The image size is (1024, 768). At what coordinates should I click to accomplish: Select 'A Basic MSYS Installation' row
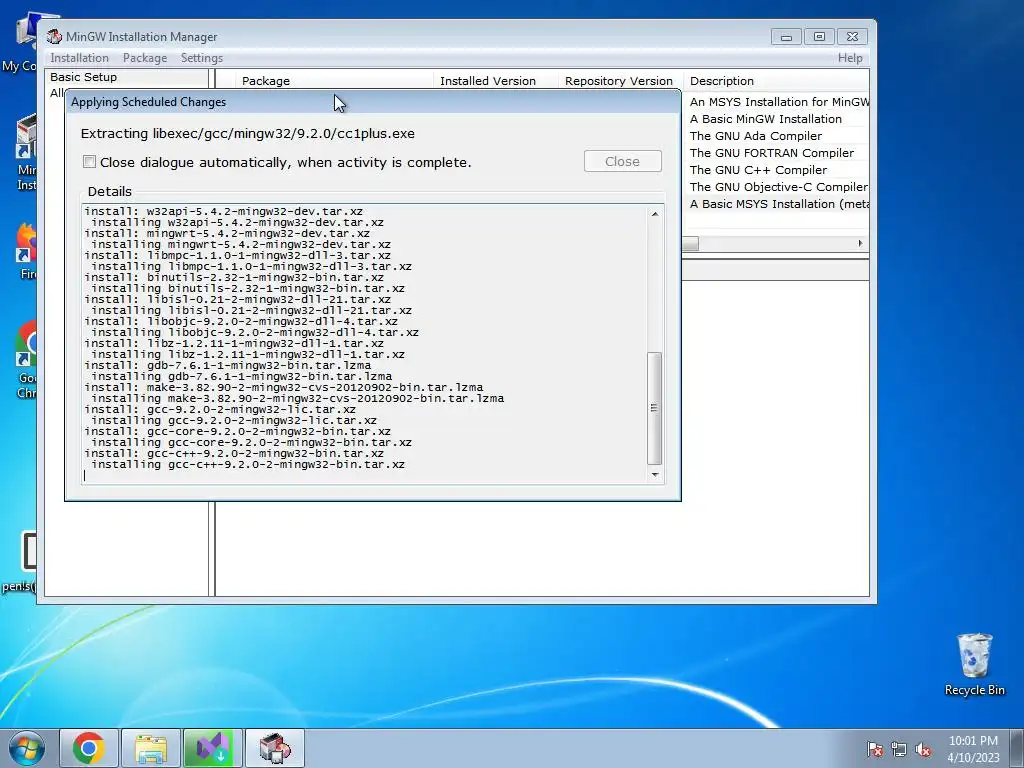click(x=778, y=204)
